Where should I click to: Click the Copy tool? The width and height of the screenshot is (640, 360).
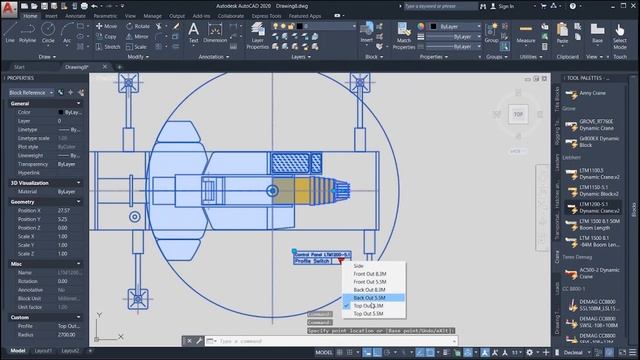[106, 36]
